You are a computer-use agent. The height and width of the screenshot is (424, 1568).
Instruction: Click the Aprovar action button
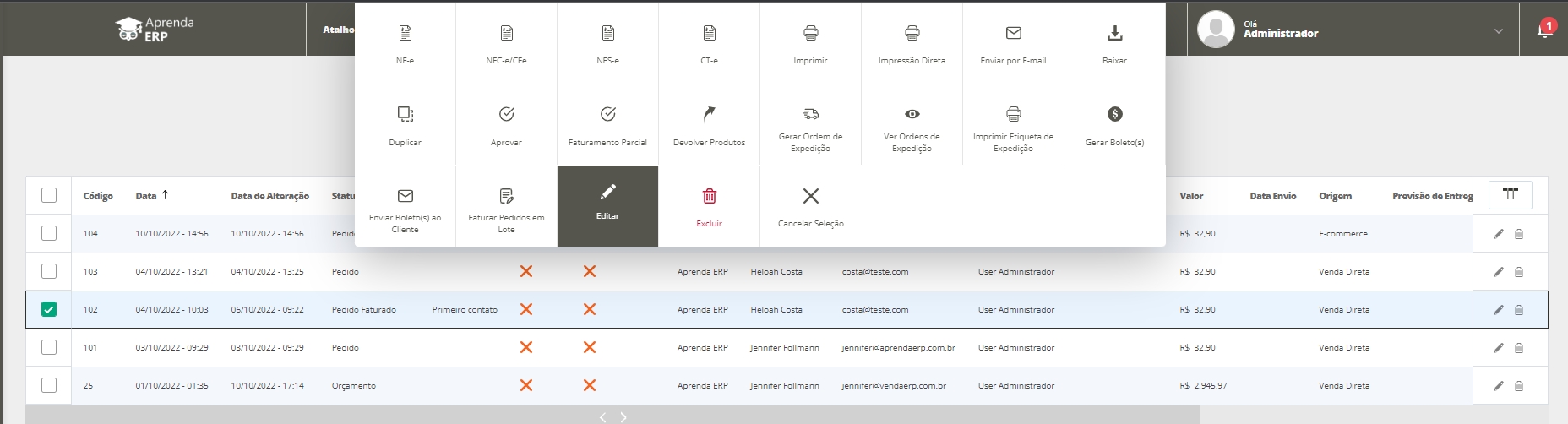point(506,125)
